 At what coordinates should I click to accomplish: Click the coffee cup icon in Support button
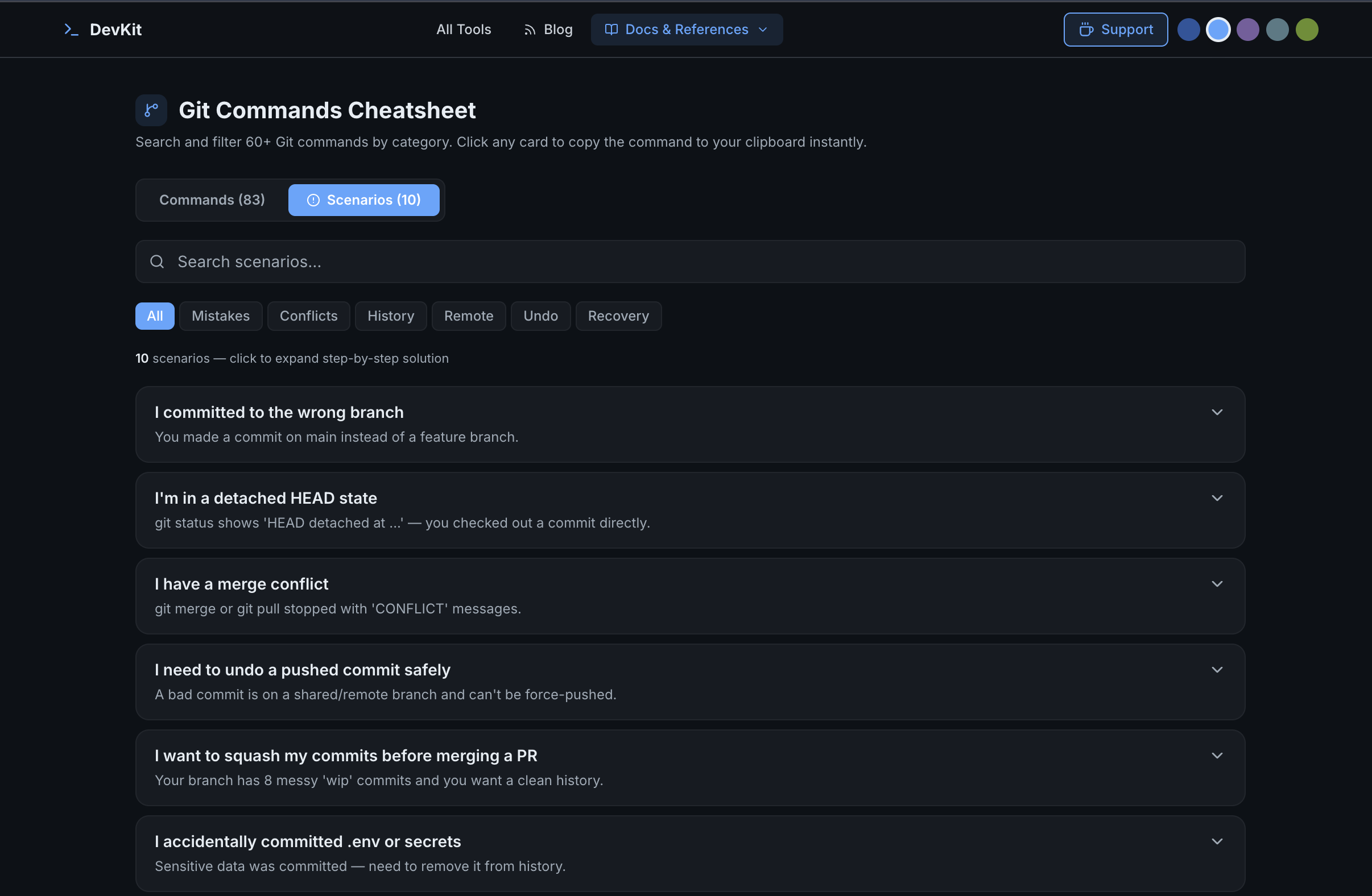point(1086,30)
